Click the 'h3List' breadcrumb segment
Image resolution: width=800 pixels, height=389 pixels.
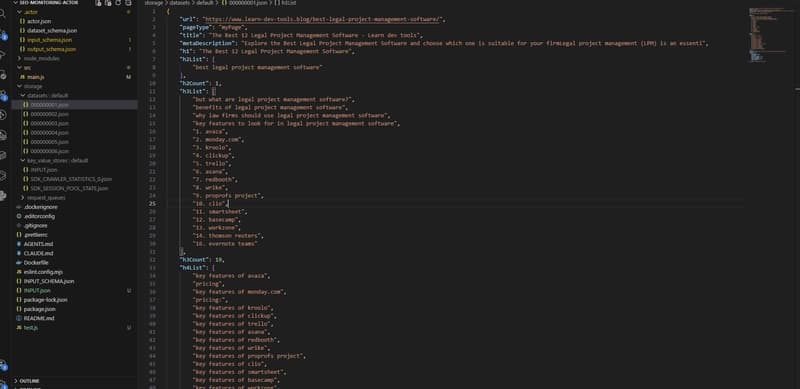285,3
